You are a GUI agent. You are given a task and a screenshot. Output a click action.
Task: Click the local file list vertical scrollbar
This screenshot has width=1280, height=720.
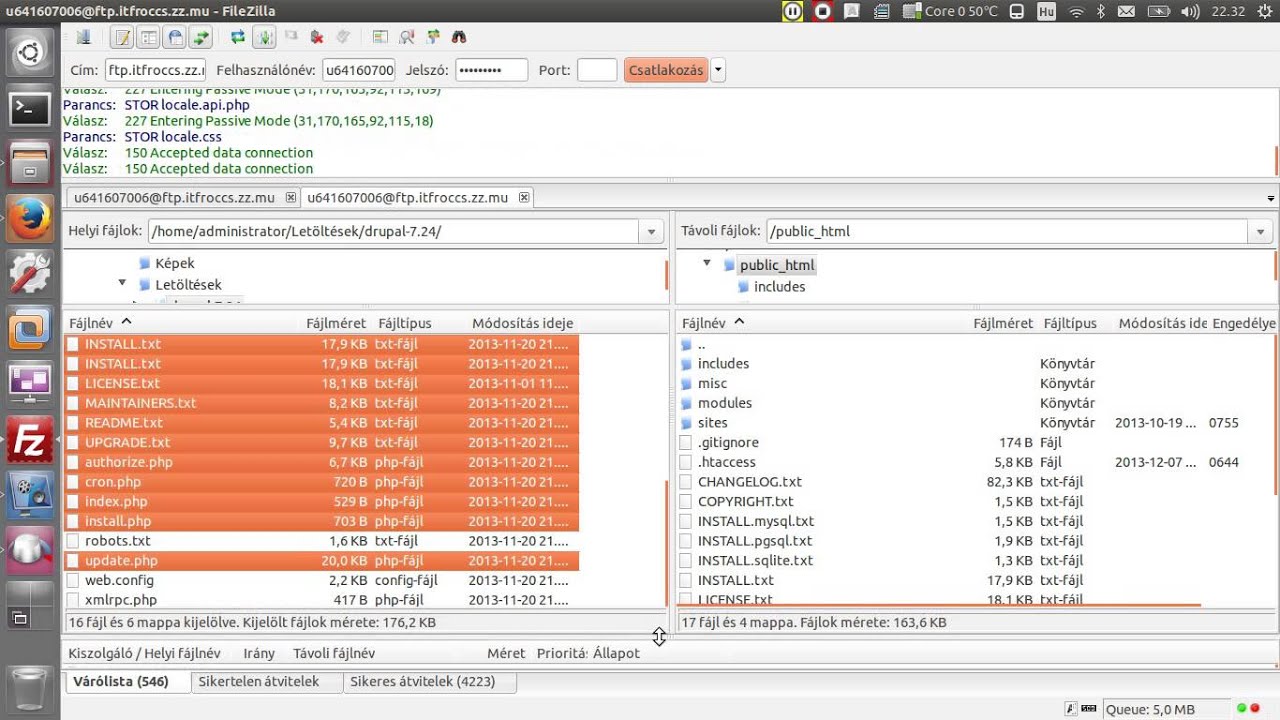click(x=666, y=543)
